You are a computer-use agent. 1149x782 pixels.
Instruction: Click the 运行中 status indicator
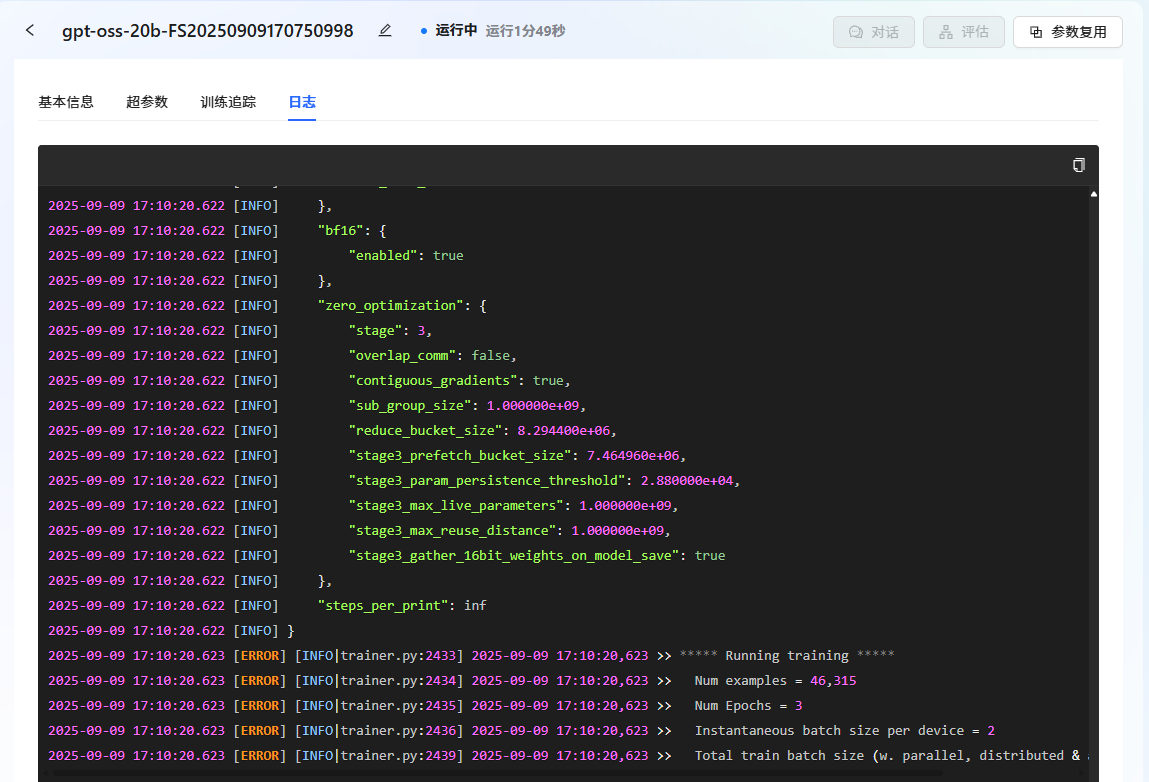(449, 31)
